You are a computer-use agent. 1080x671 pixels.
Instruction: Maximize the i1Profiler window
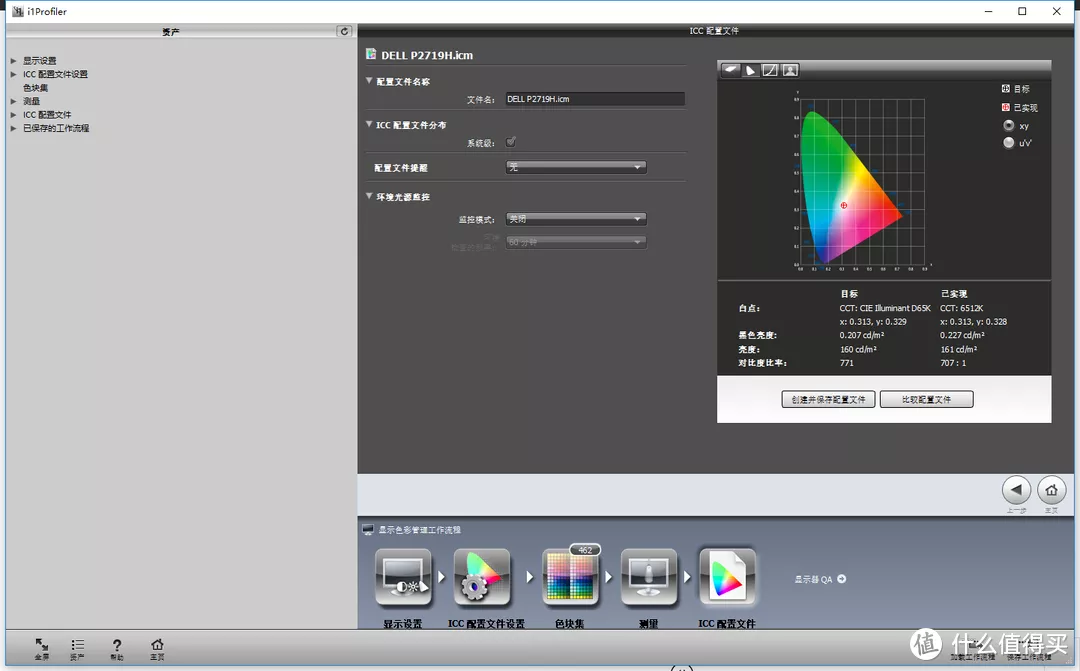[1022, 11]
